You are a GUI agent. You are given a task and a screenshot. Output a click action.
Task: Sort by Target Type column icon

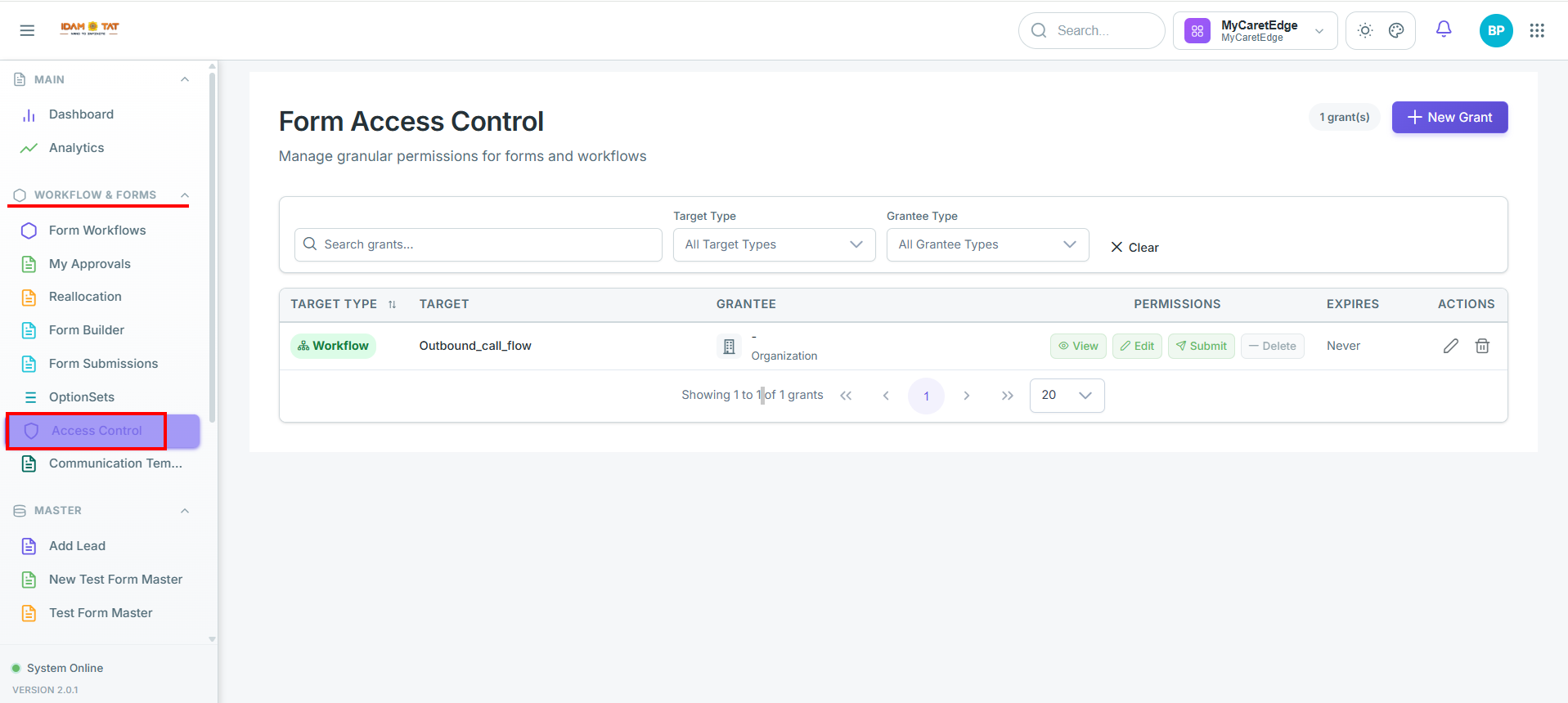(x=392, y=304)
